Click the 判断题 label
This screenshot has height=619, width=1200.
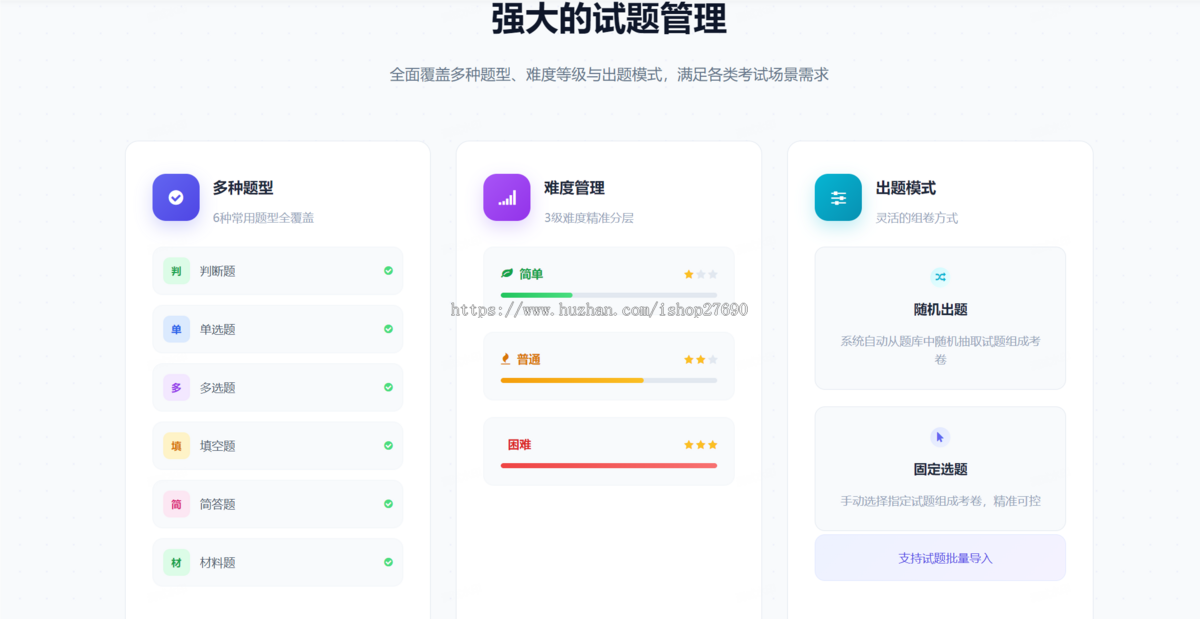click(218, 271)
